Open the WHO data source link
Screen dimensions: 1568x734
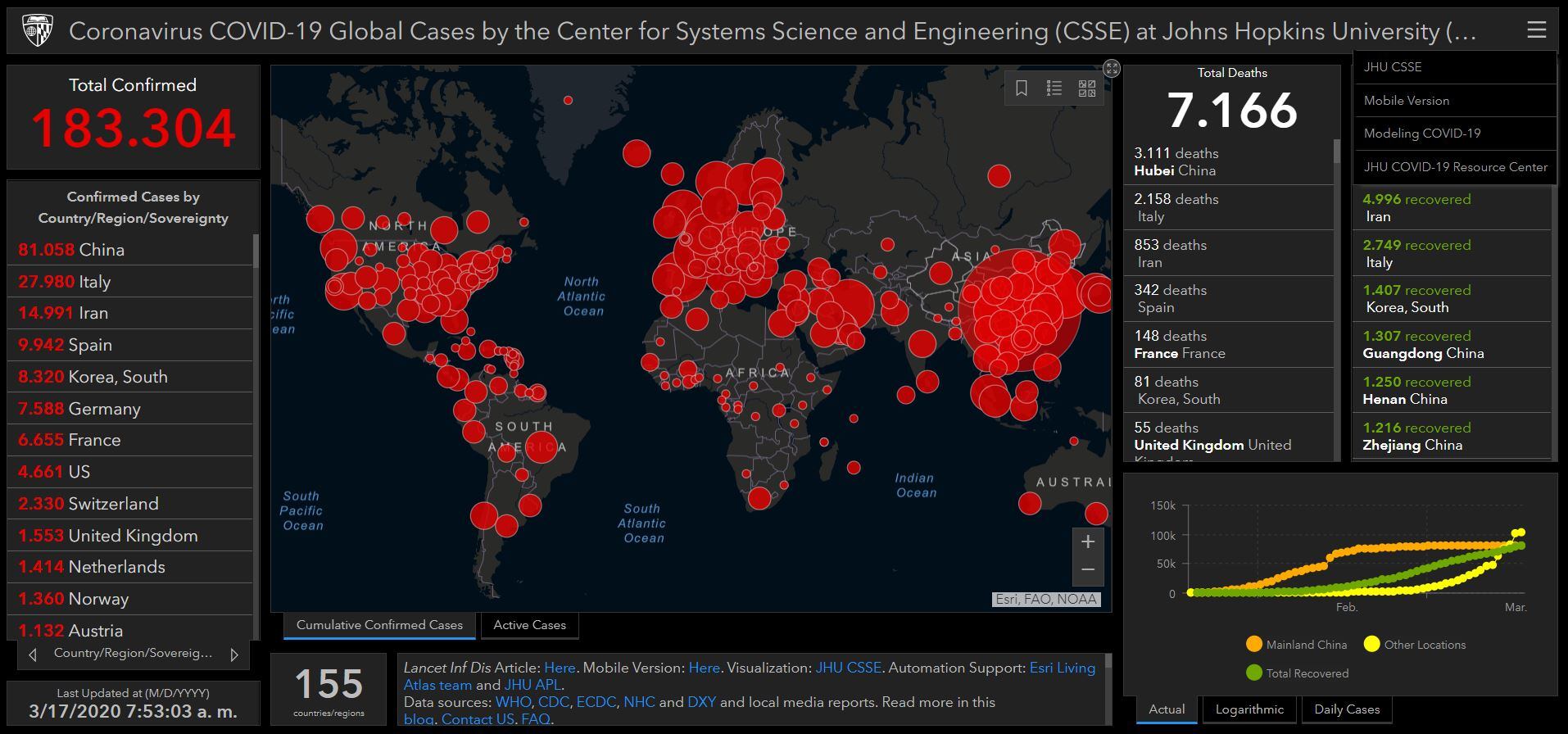513,702
